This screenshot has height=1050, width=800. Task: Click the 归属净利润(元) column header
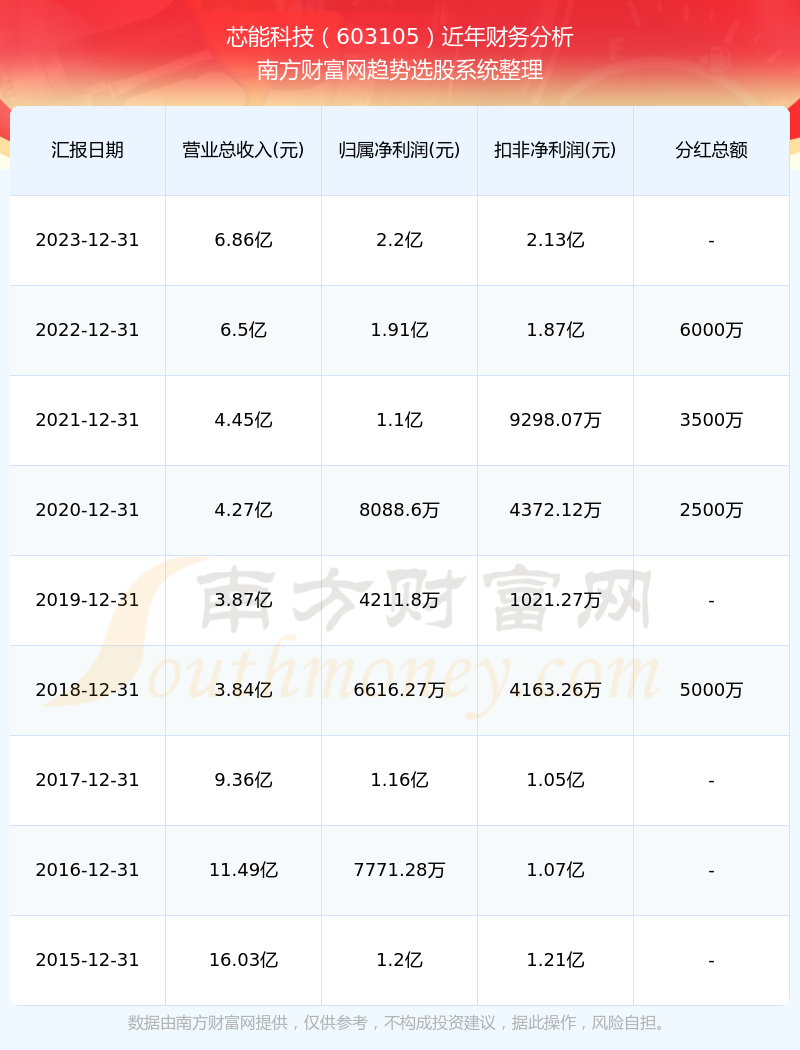[399, 150]
